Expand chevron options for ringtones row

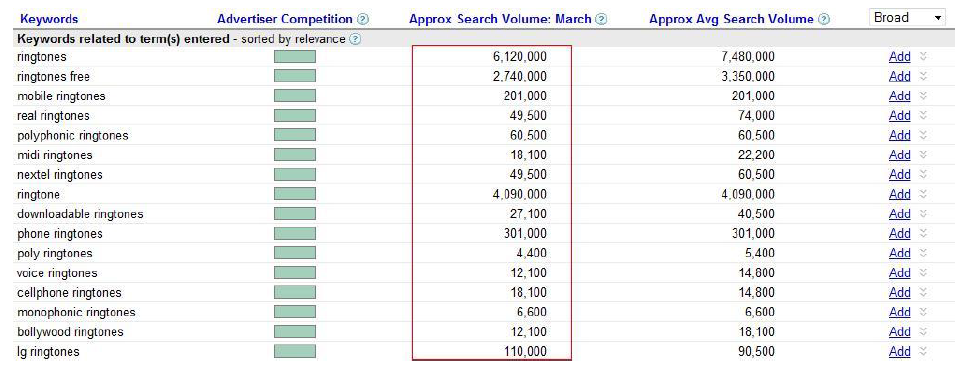point(923,56)
